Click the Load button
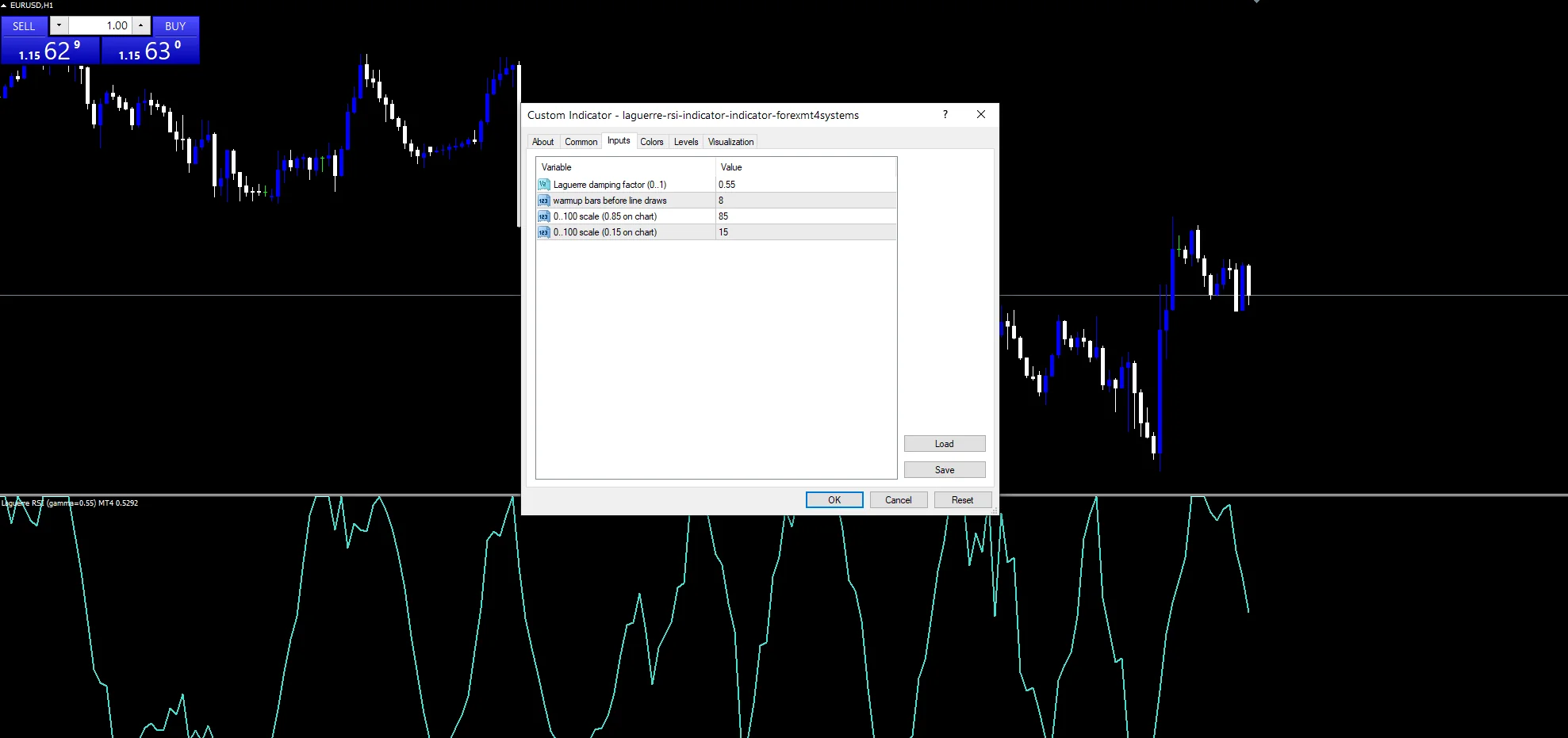The height and width of the screenshot is (738, 1568). pos(945,444)
